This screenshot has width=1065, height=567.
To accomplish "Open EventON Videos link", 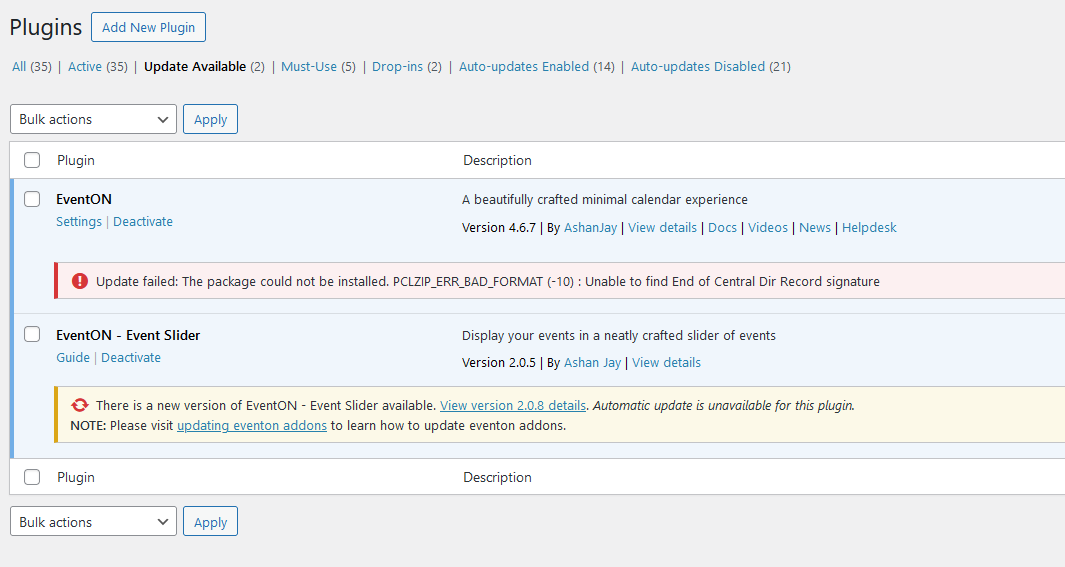I will click(768, 227).
